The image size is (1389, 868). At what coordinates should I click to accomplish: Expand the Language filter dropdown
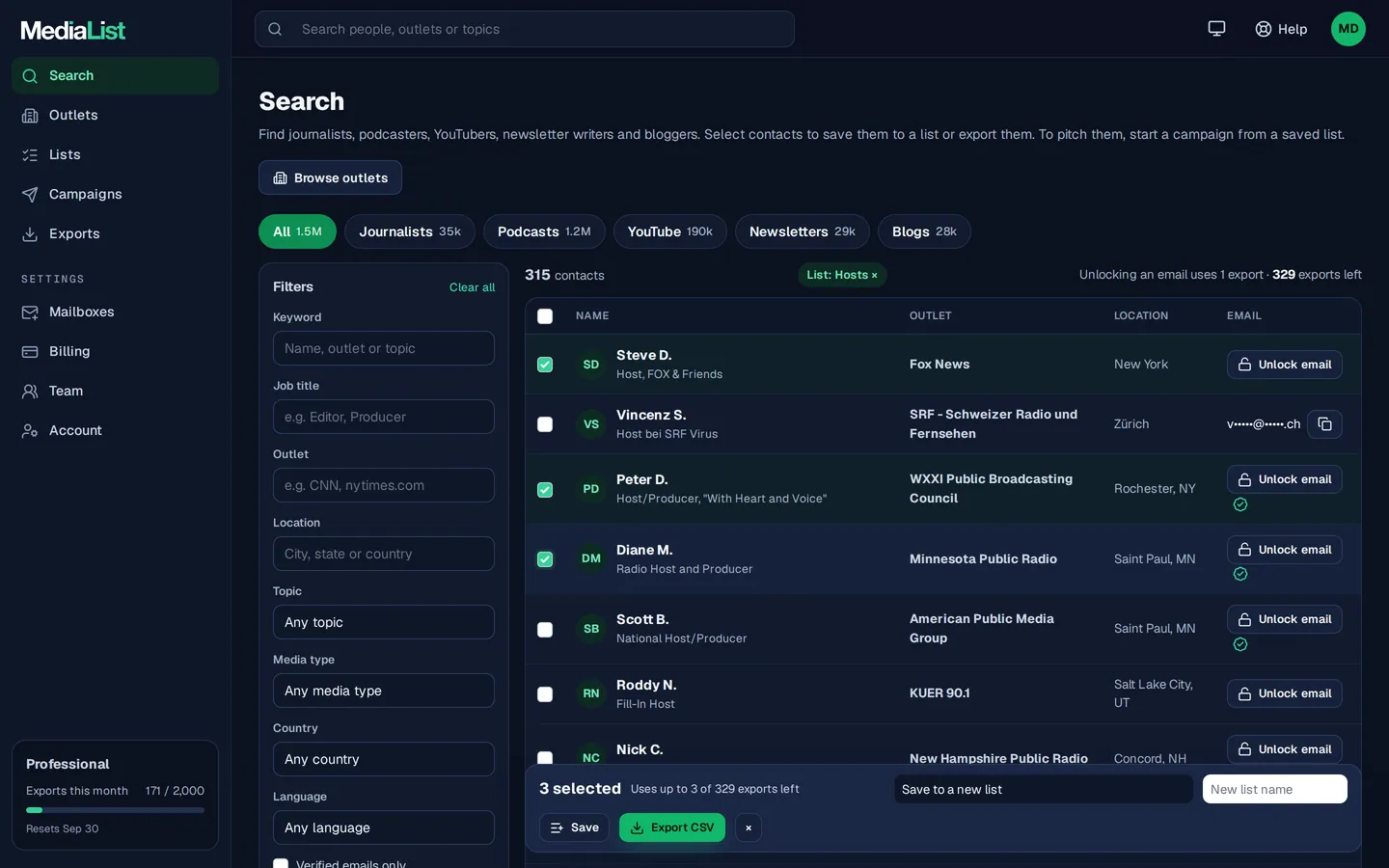[x=384, y=827]
